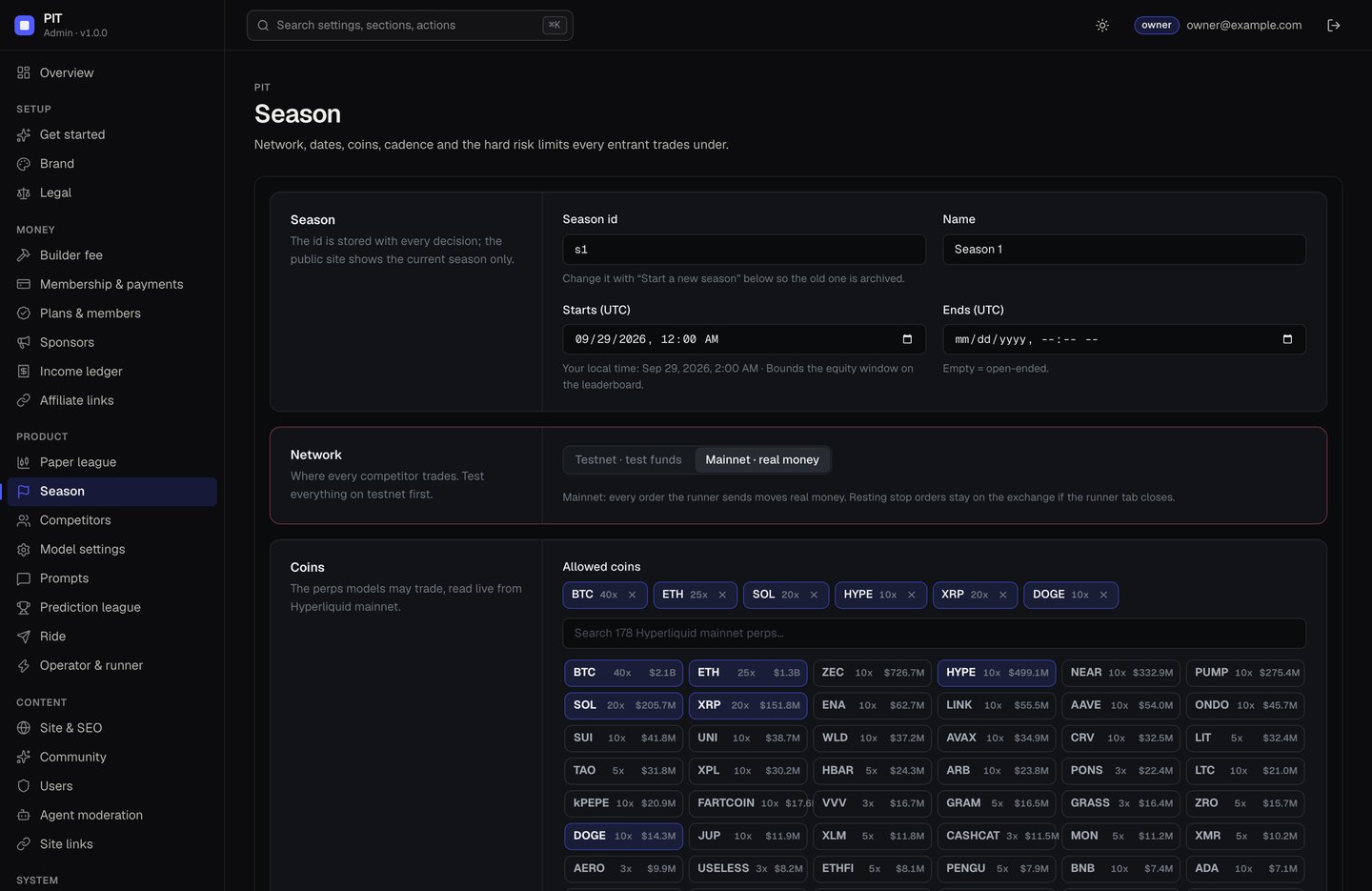The width and height of the screenshot is (1372, 891).
Task: Remove SOL chip from allowed coins
Action: coord(814,595)
